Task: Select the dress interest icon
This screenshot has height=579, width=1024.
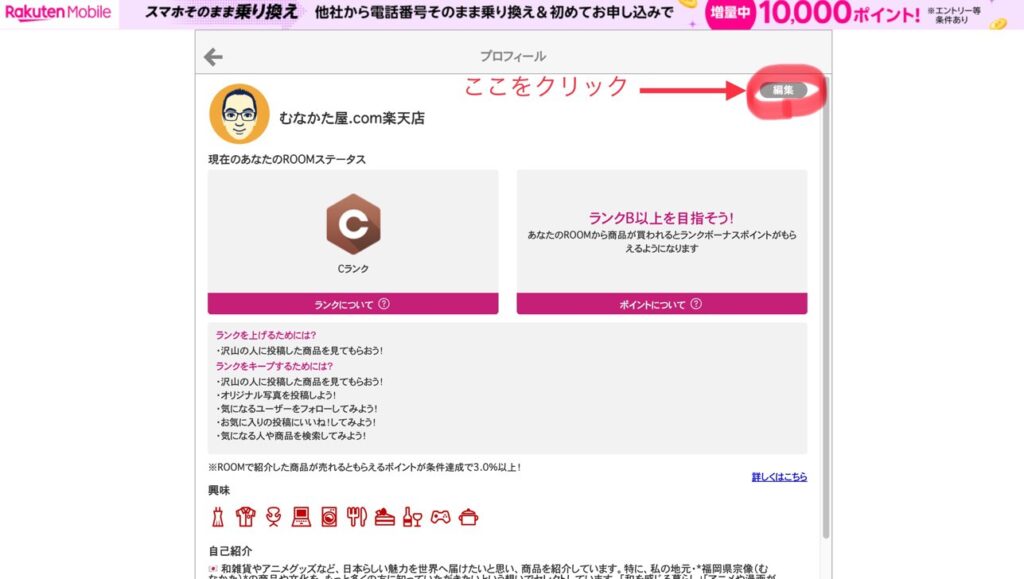Action: coord(218,516)
